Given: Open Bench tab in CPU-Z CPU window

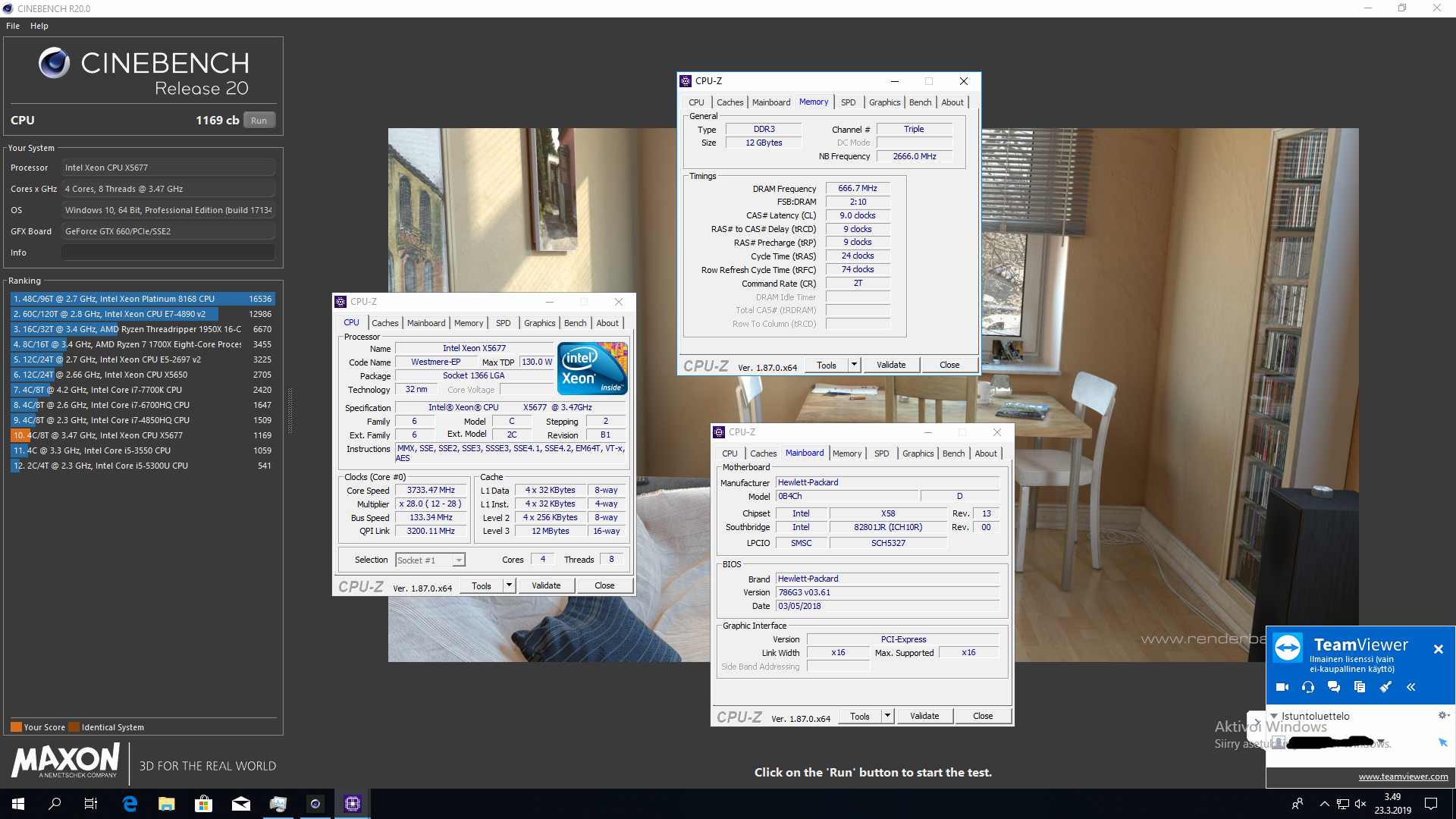Looking at the screenshot, I should (575, 323).
